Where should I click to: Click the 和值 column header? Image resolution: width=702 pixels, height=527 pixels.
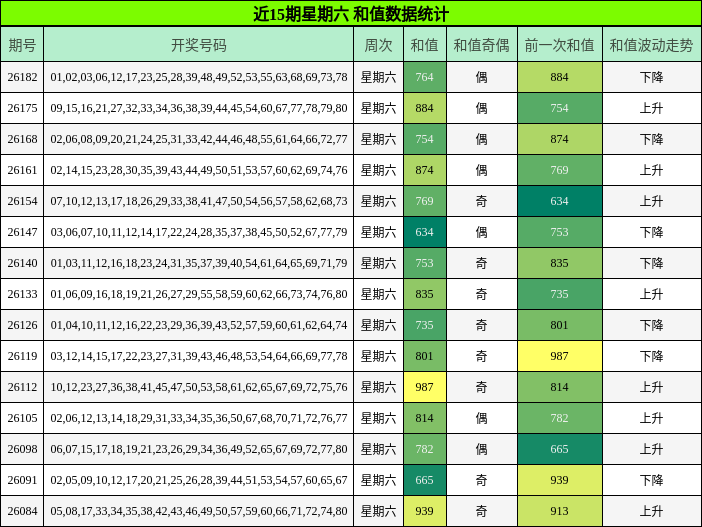point(424,44)
